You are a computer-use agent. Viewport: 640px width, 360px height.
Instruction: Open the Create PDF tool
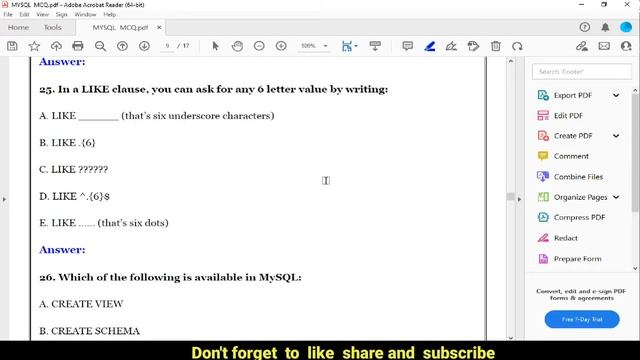tap(573, 136)
